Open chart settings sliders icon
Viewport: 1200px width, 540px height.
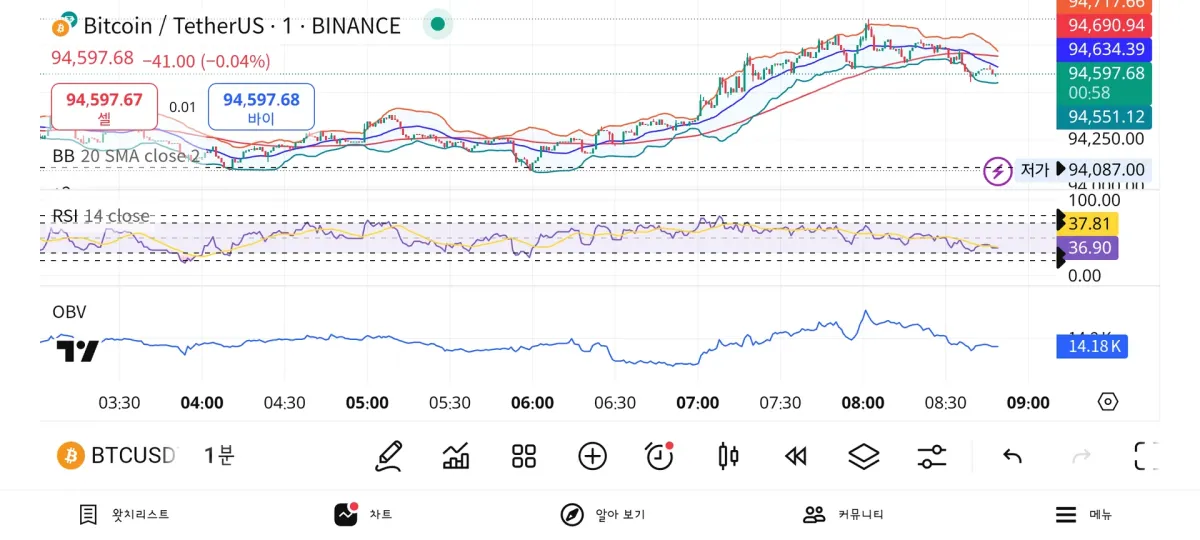click(x=931, y=456)
